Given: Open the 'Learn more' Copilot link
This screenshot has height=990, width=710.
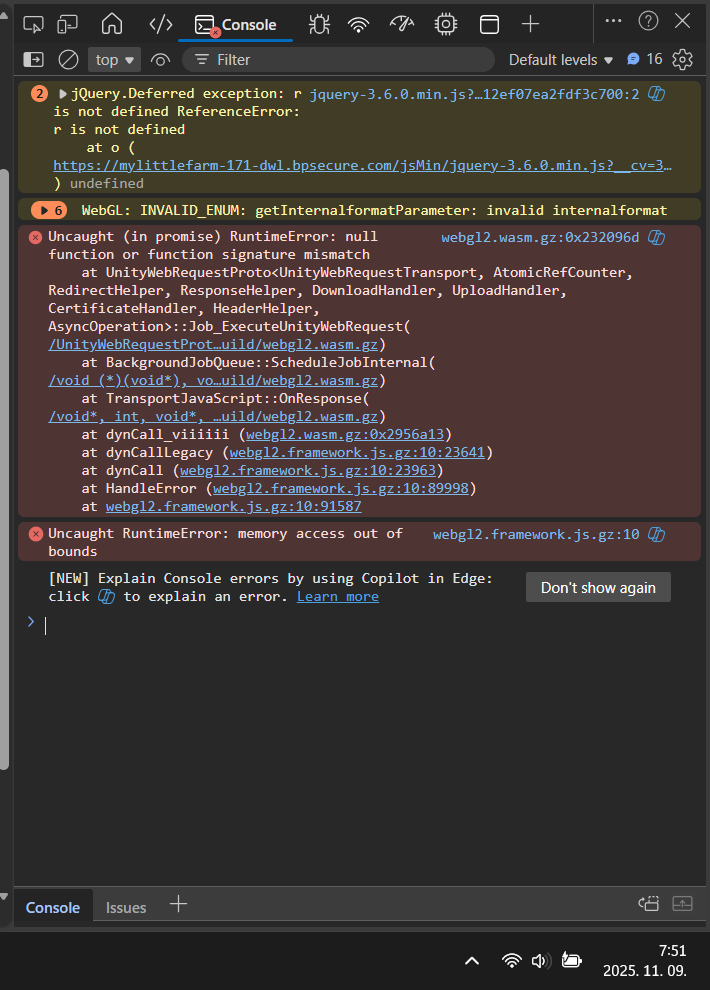Looking at the screenshot, I should coord(338,596).
